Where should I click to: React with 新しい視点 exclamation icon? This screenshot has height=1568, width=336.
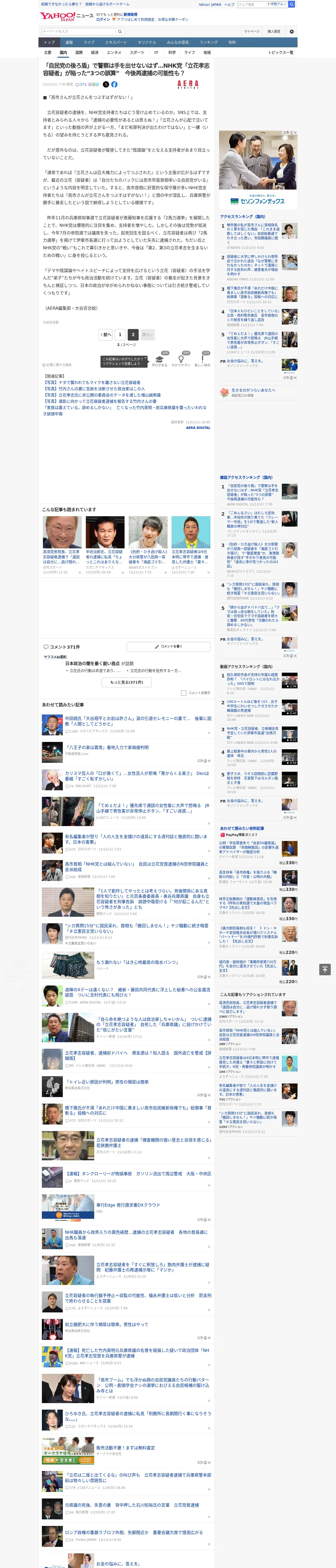coord(203,359)
